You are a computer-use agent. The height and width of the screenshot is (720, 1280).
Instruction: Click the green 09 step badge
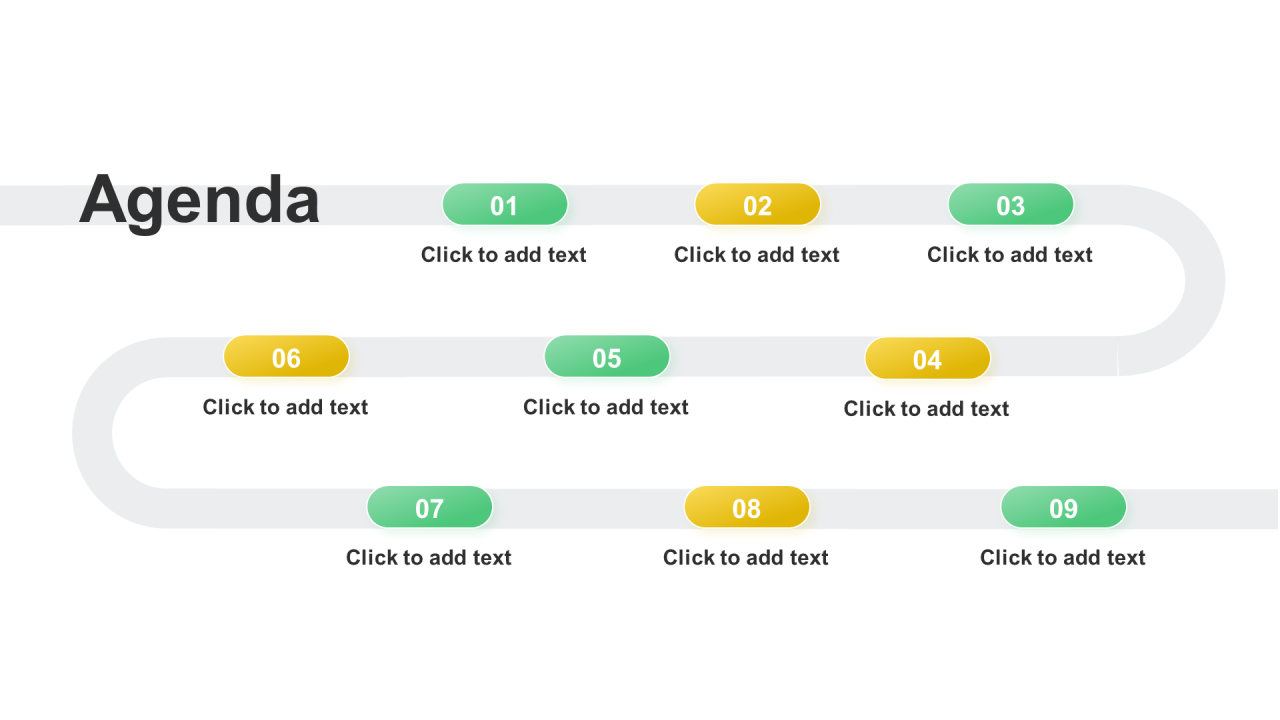pos(1064,508)
